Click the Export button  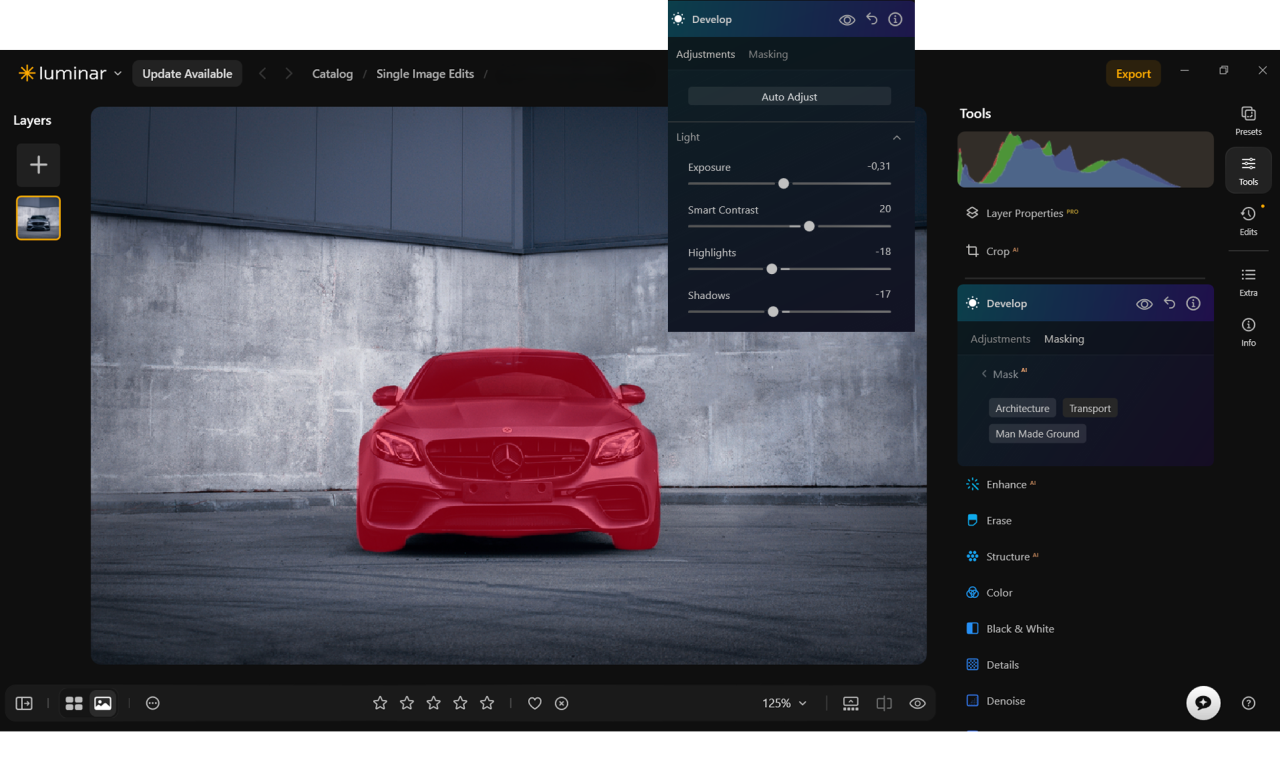(x=1133, y=73)
